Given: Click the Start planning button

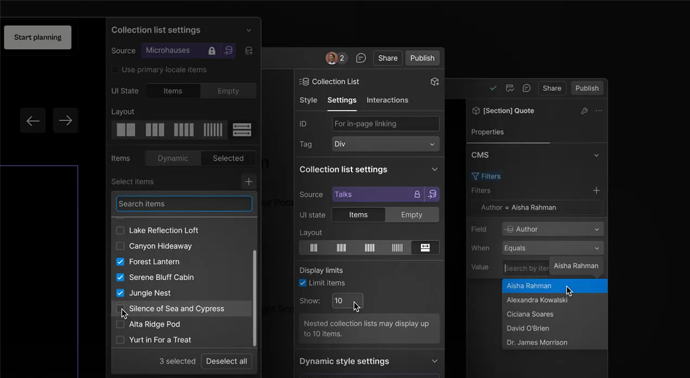Looking at the screenshot, I should pos(38,37).
